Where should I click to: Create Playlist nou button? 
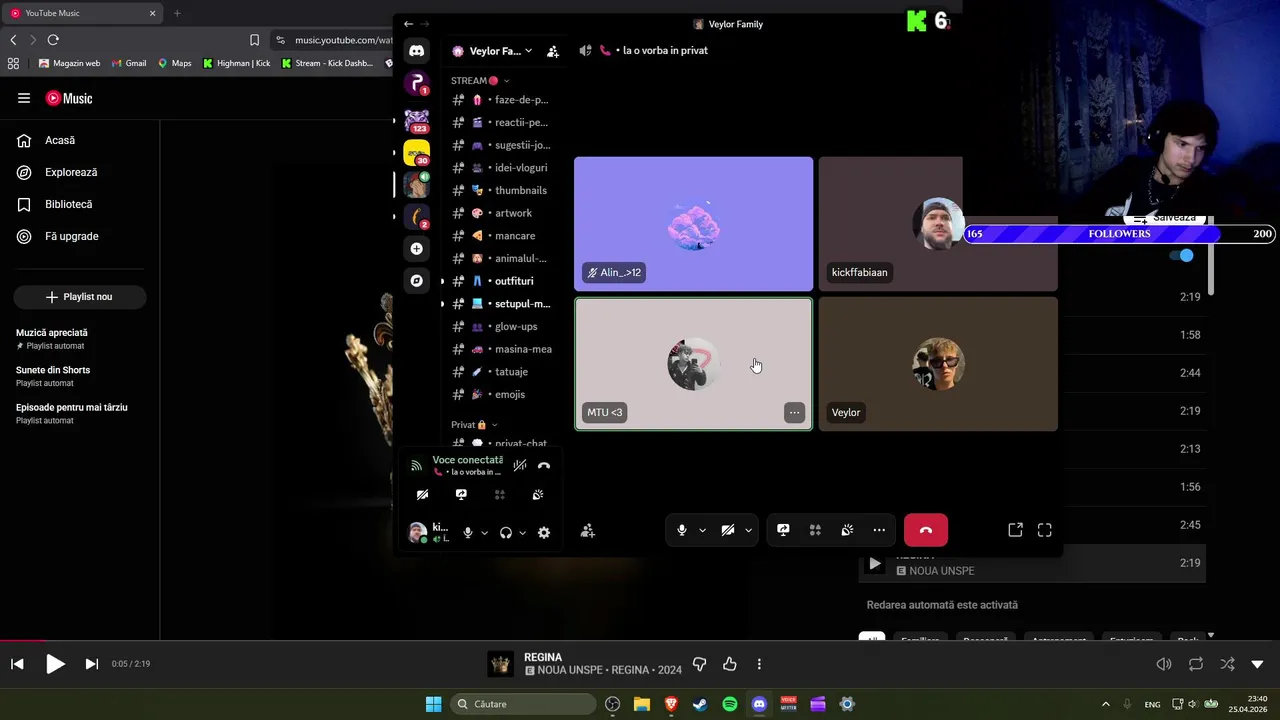(x=80, y=297)
